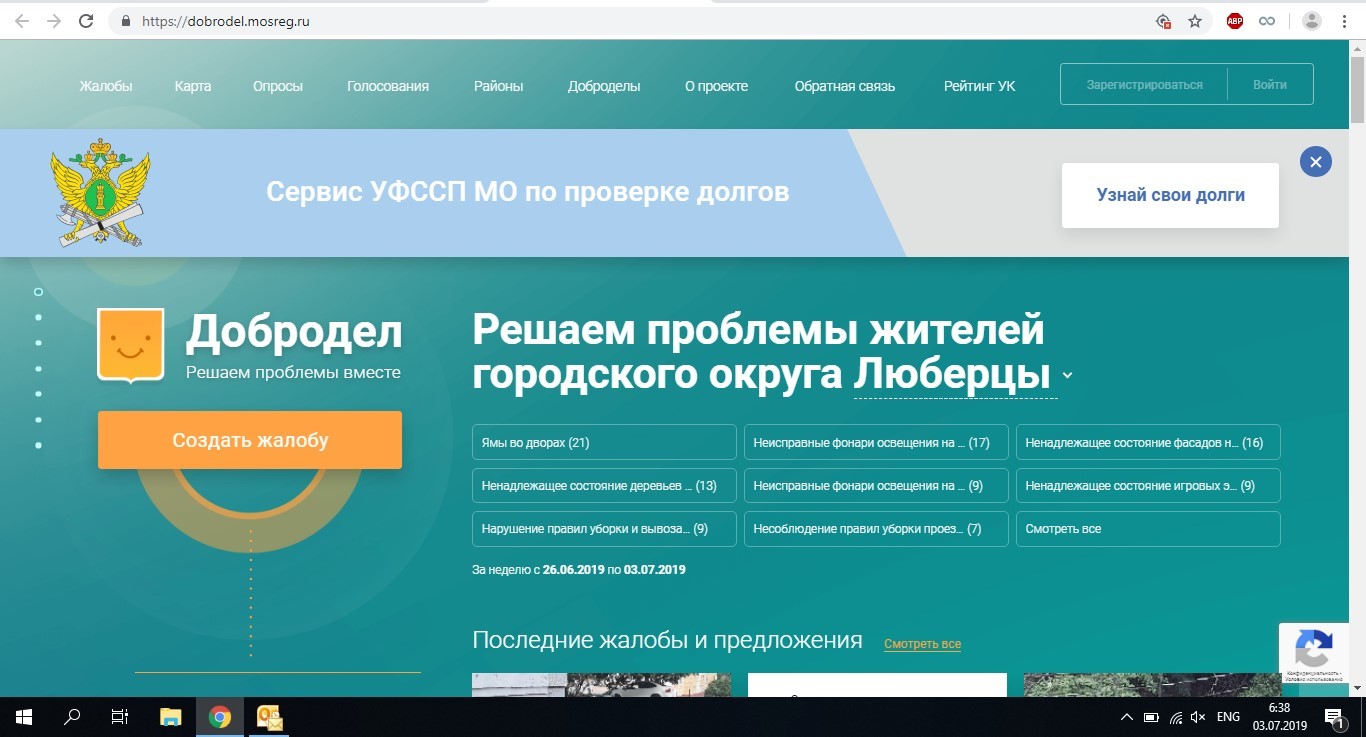The image size is (1366, 737).
Task: Click the Смотреть все link beside recent complaints
Action: click(x=922, y=644)
